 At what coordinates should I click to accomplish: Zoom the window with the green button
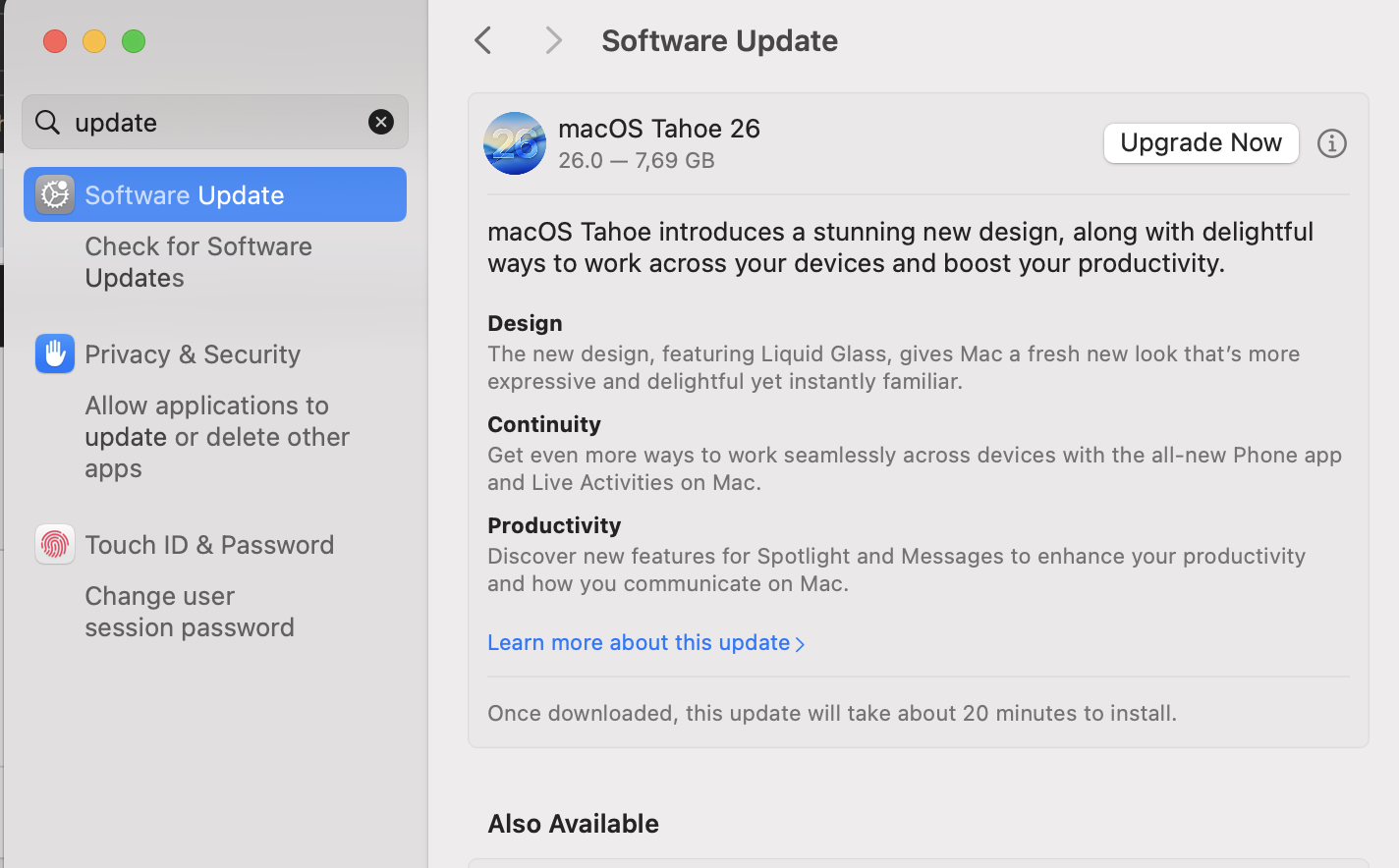point(134,41)
